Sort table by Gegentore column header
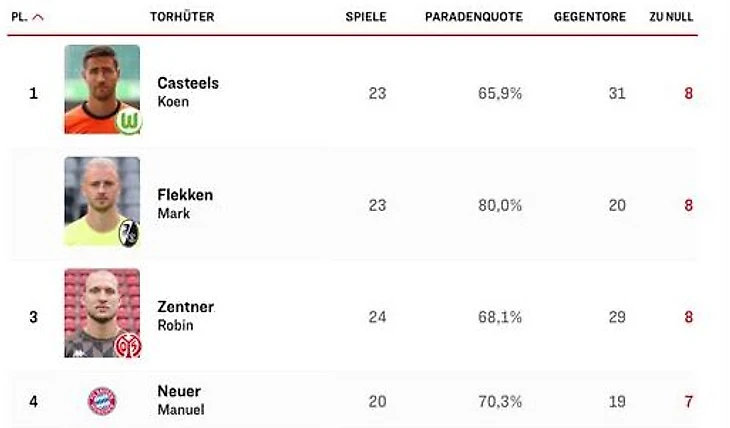730x428 pixels. [590, 17]
